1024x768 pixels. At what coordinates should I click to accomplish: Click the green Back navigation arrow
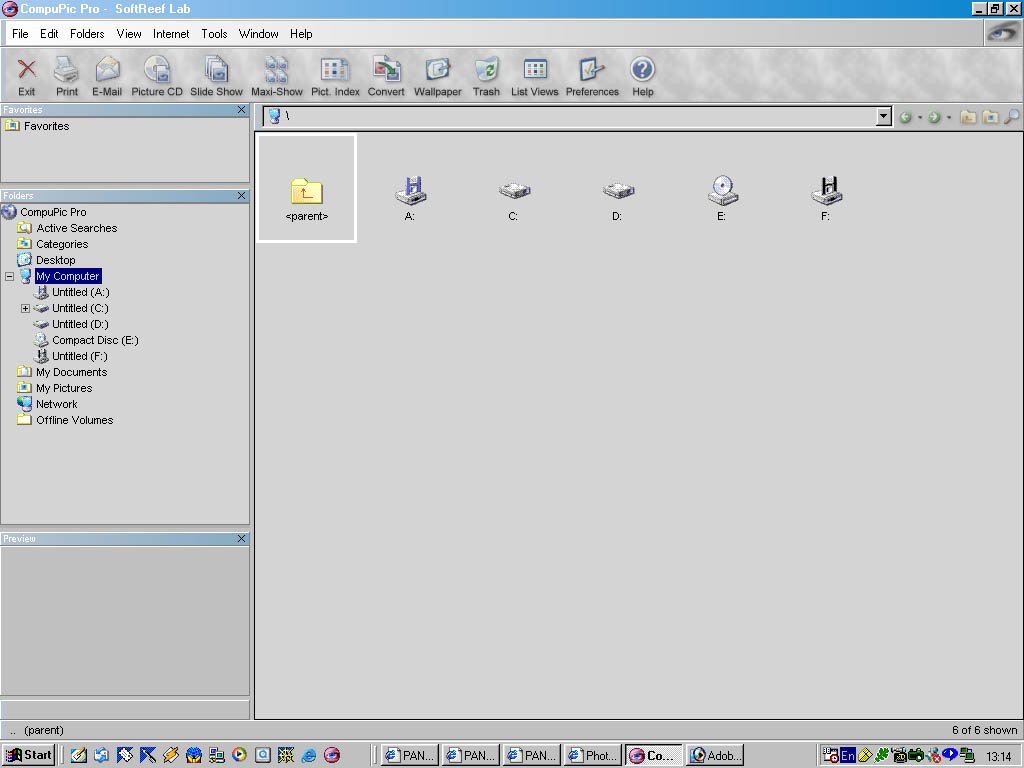(905, 117)
